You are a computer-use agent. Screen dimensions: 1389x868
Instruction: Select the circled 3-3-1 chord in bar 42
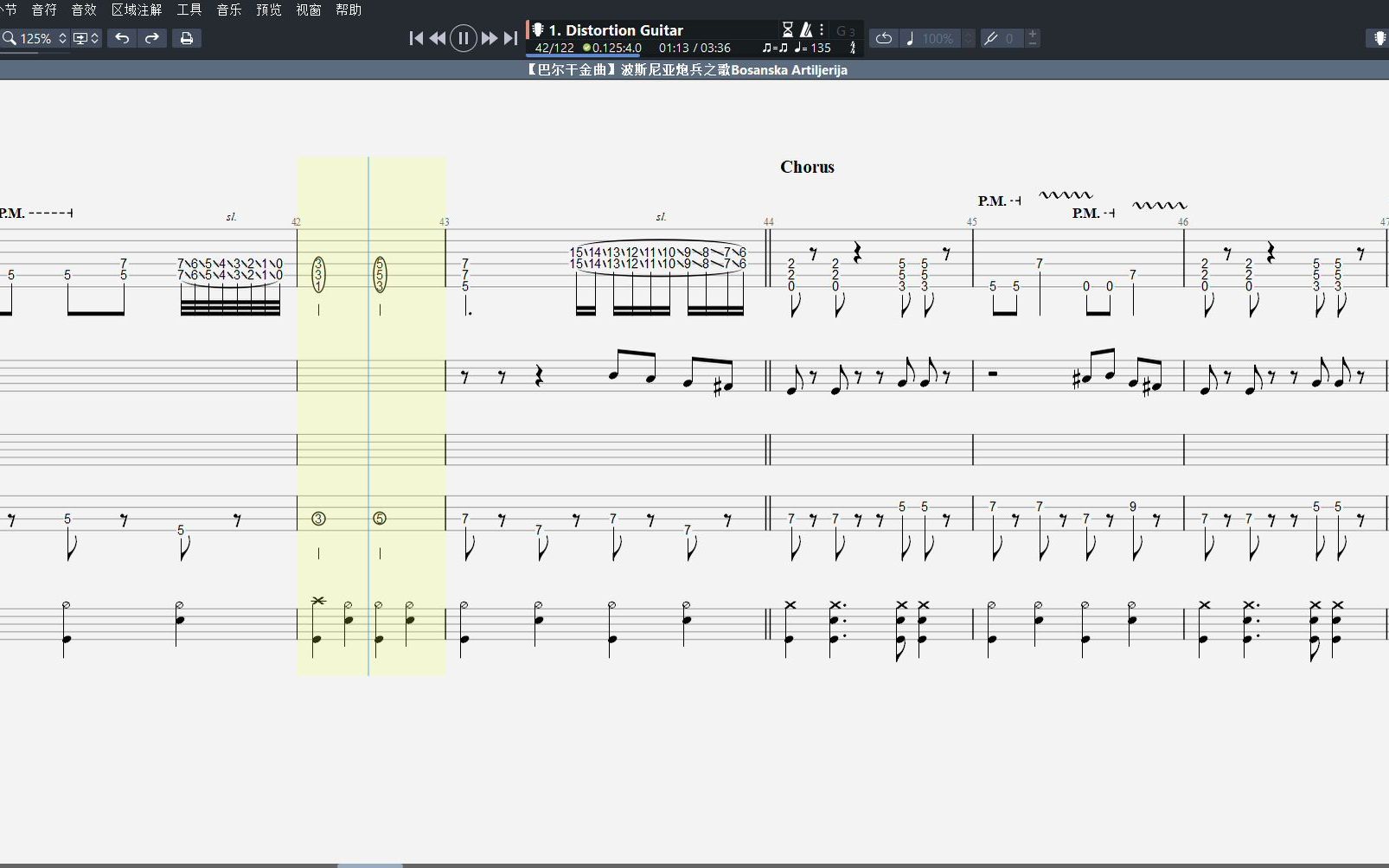(x=318, y=274)
